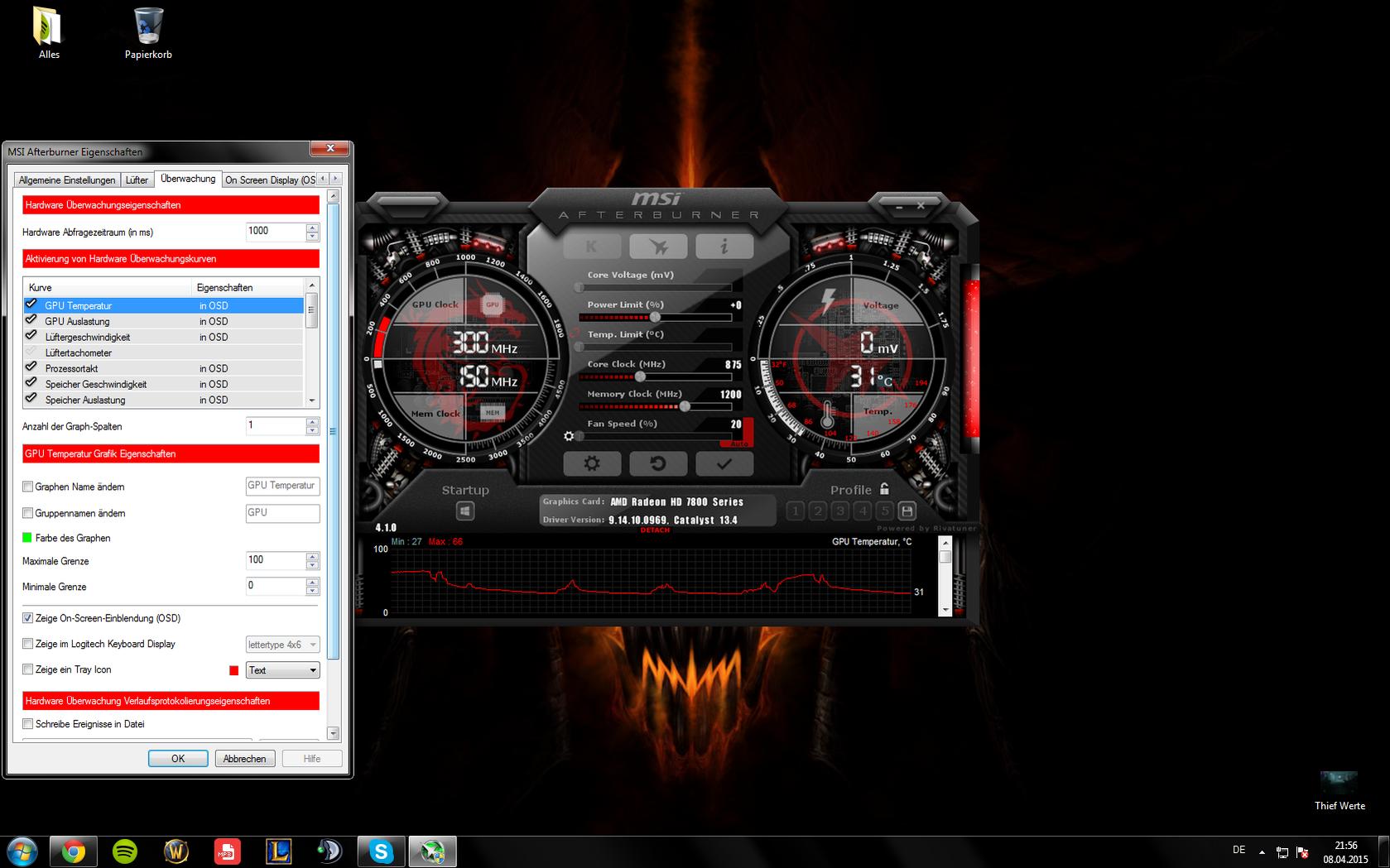
Task: Toggle the GPU Temperatur curve checkmark
Action: [x=31, y=305]
